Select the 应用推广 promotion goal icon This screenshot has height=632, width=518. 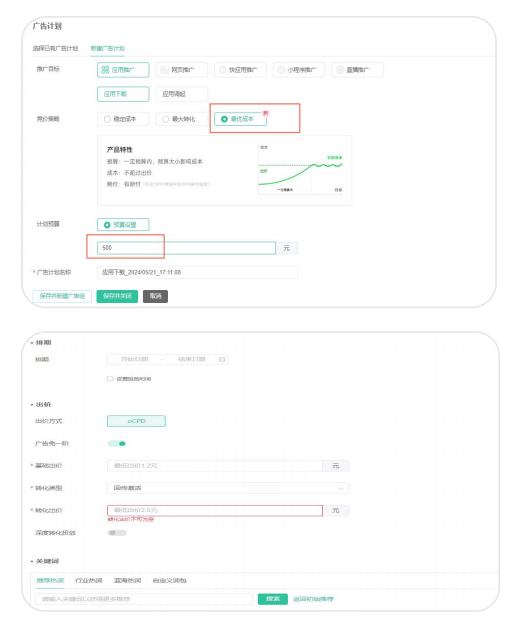pyautogui.click(x=105, y=70)
